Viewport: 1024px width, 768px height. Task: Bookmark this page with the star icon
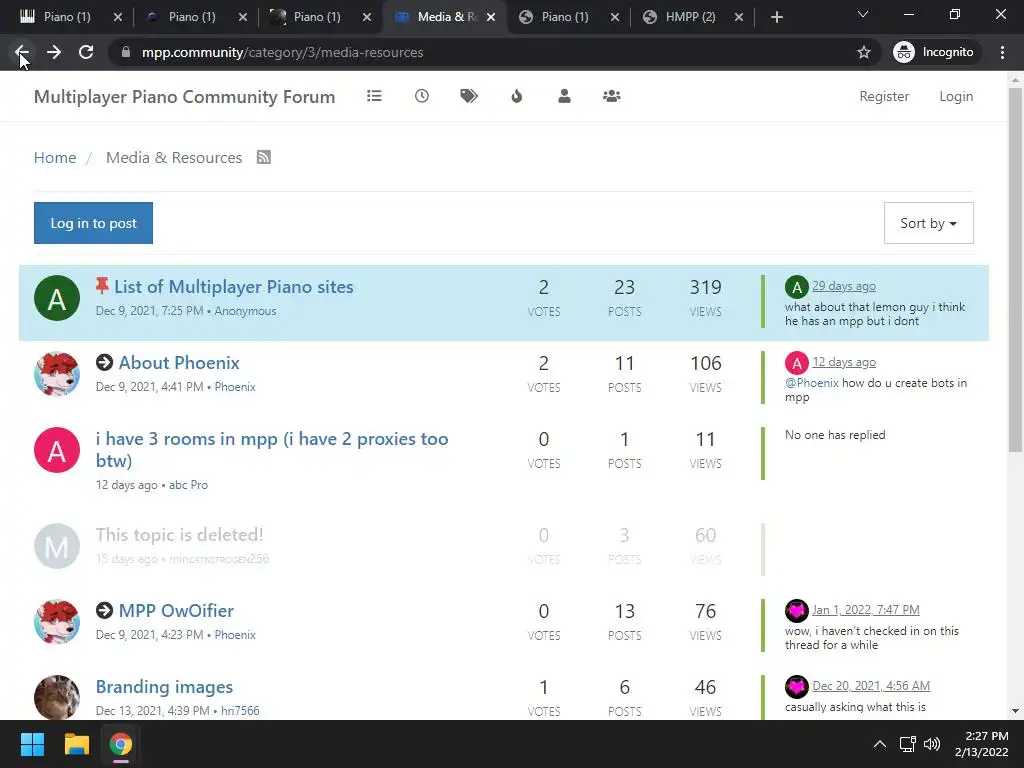[x=864, y=52]
